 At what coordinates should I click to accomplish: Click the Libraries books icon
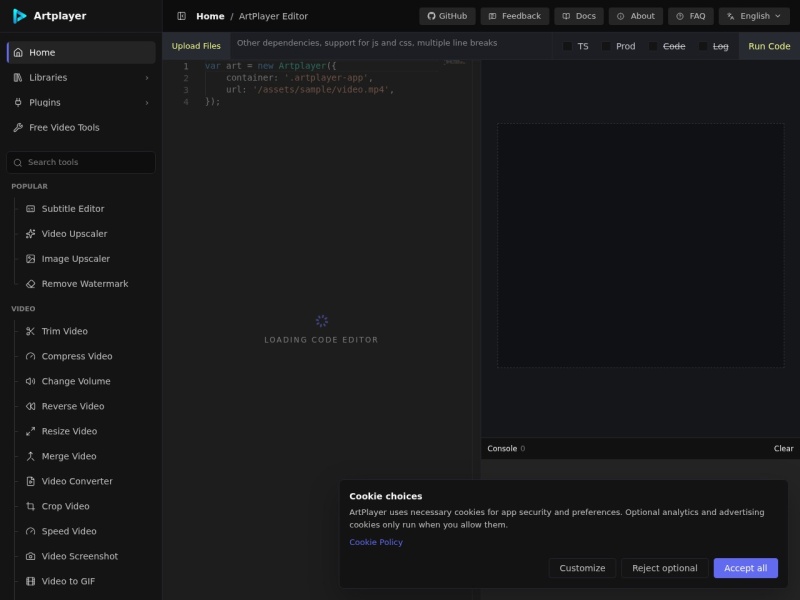click(18, 78)
